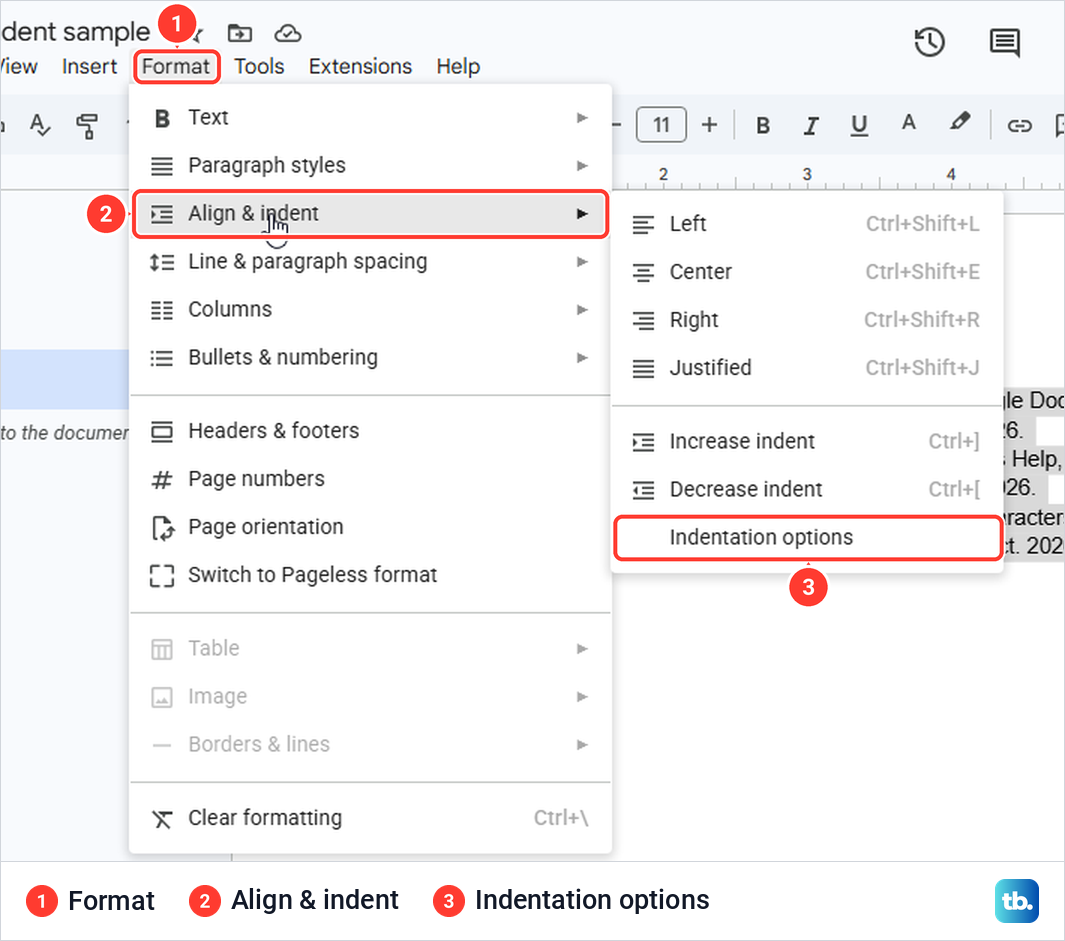Select the paint format roller icon

pos(86,125)
